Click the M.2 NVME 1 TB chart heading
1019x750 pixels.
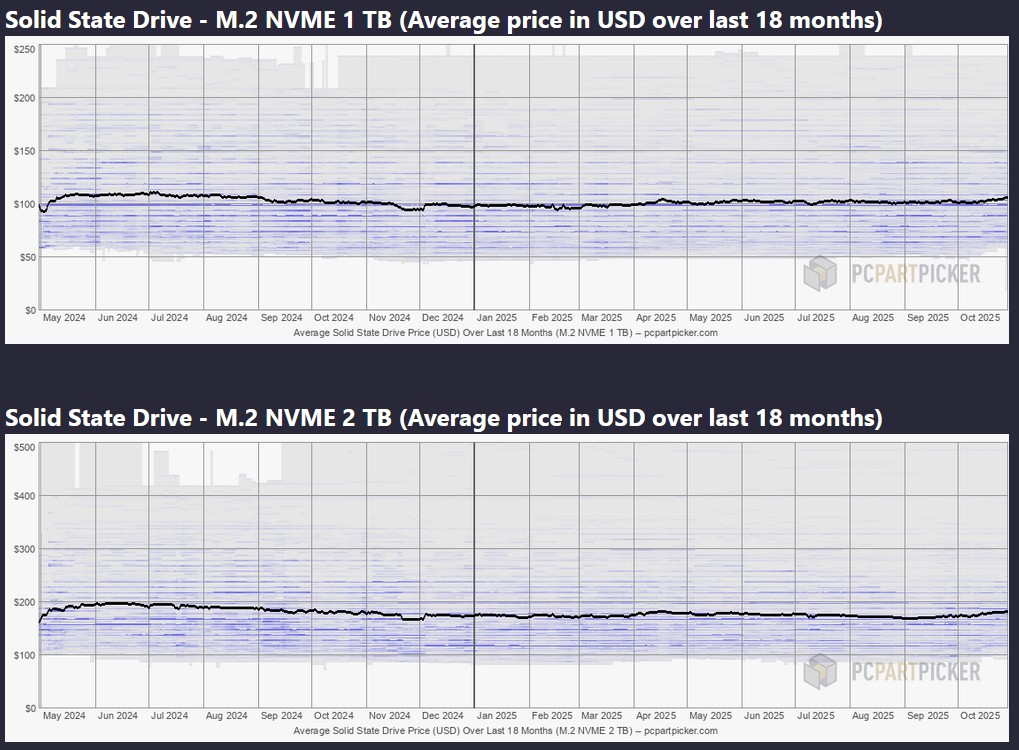[444, 20]
